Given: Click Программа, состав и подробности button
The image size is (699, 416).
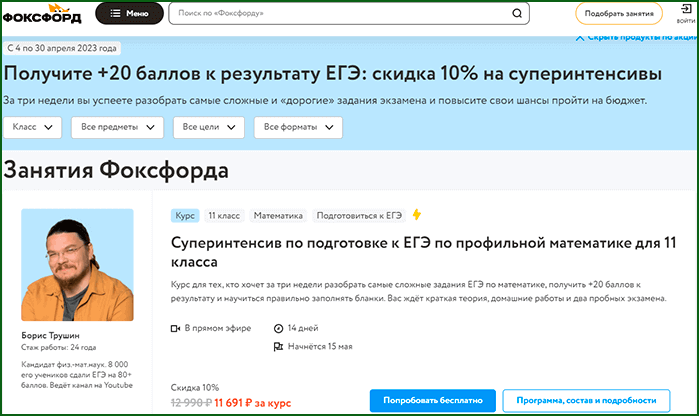Looking at the screenshot, I should tap(586, 400).
